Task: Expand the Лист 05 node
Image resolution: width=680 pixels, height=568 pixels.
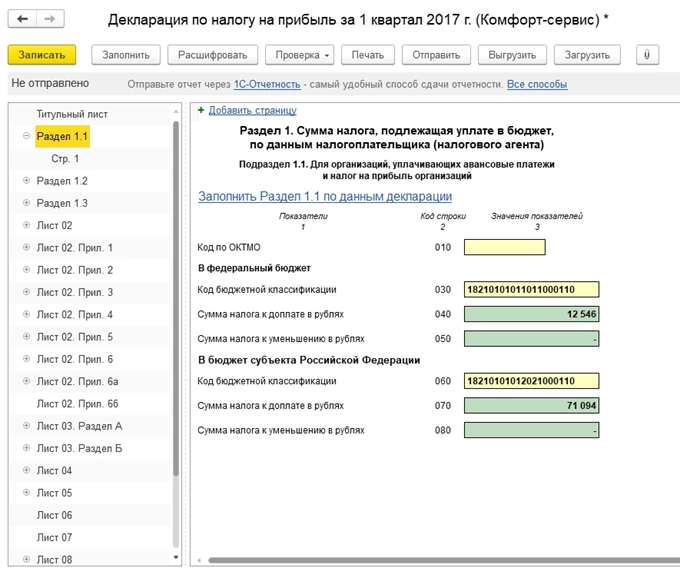Action: click(x=26, y=493)
